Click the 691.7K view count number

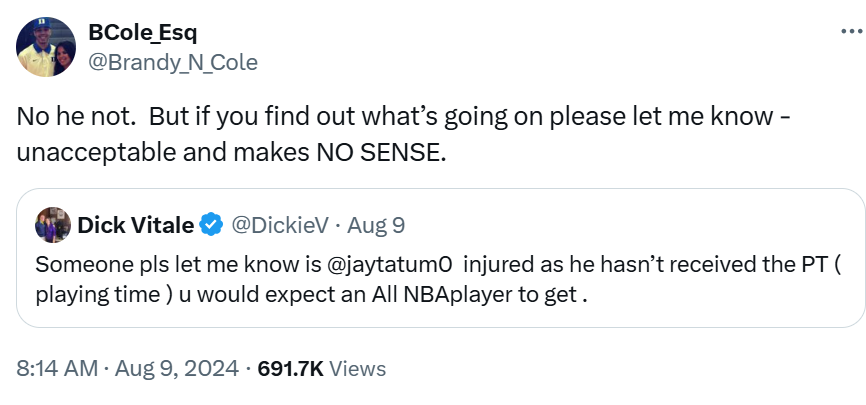coord(290,368)
